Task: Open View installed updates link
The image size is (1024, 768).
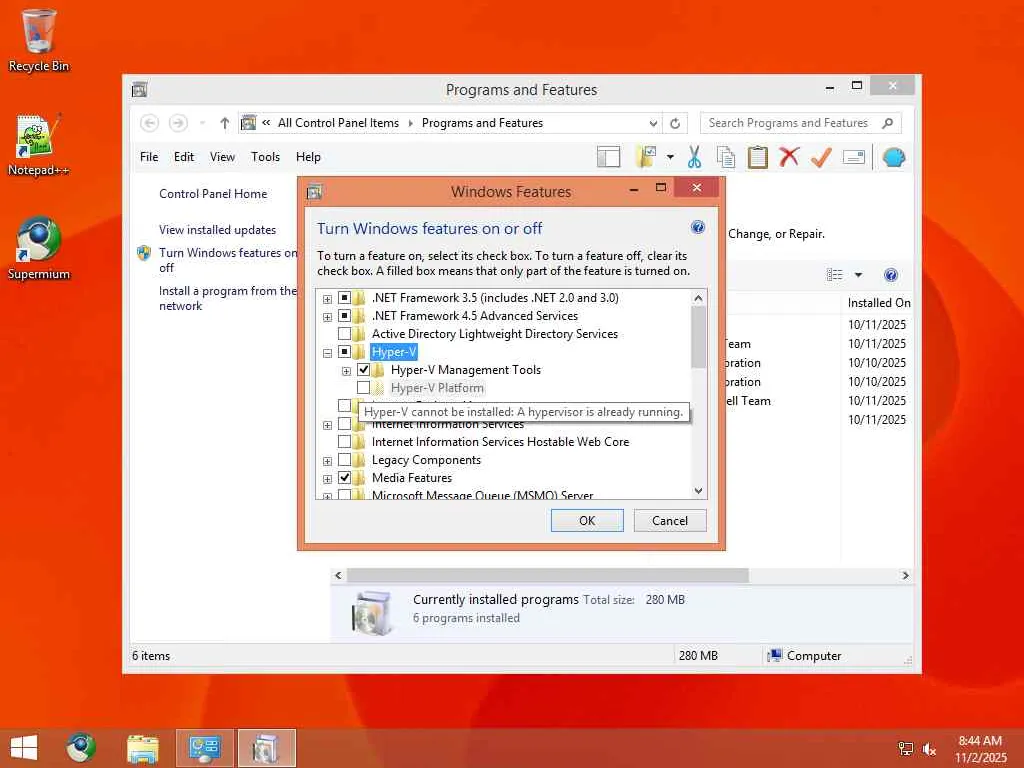Action: point(217,230)
